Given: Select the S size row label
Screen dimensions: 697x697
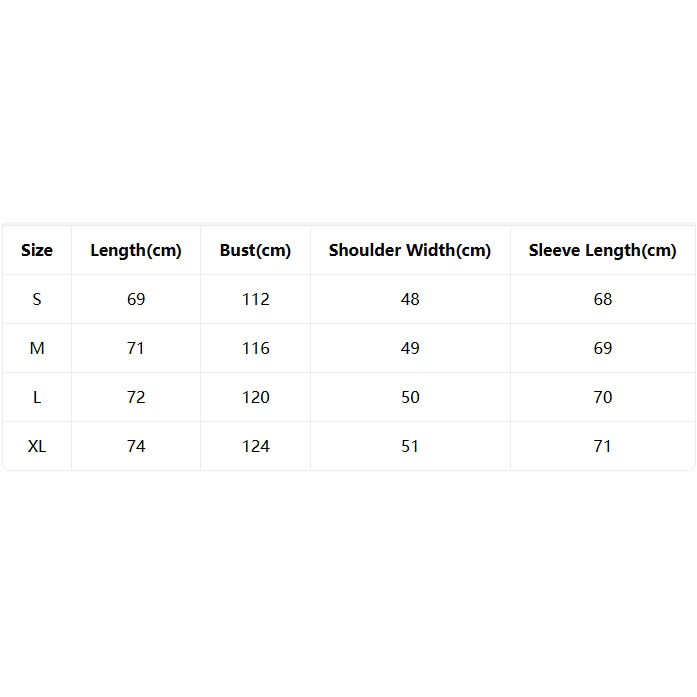Looking at the screenshot, I should point(37,299).
